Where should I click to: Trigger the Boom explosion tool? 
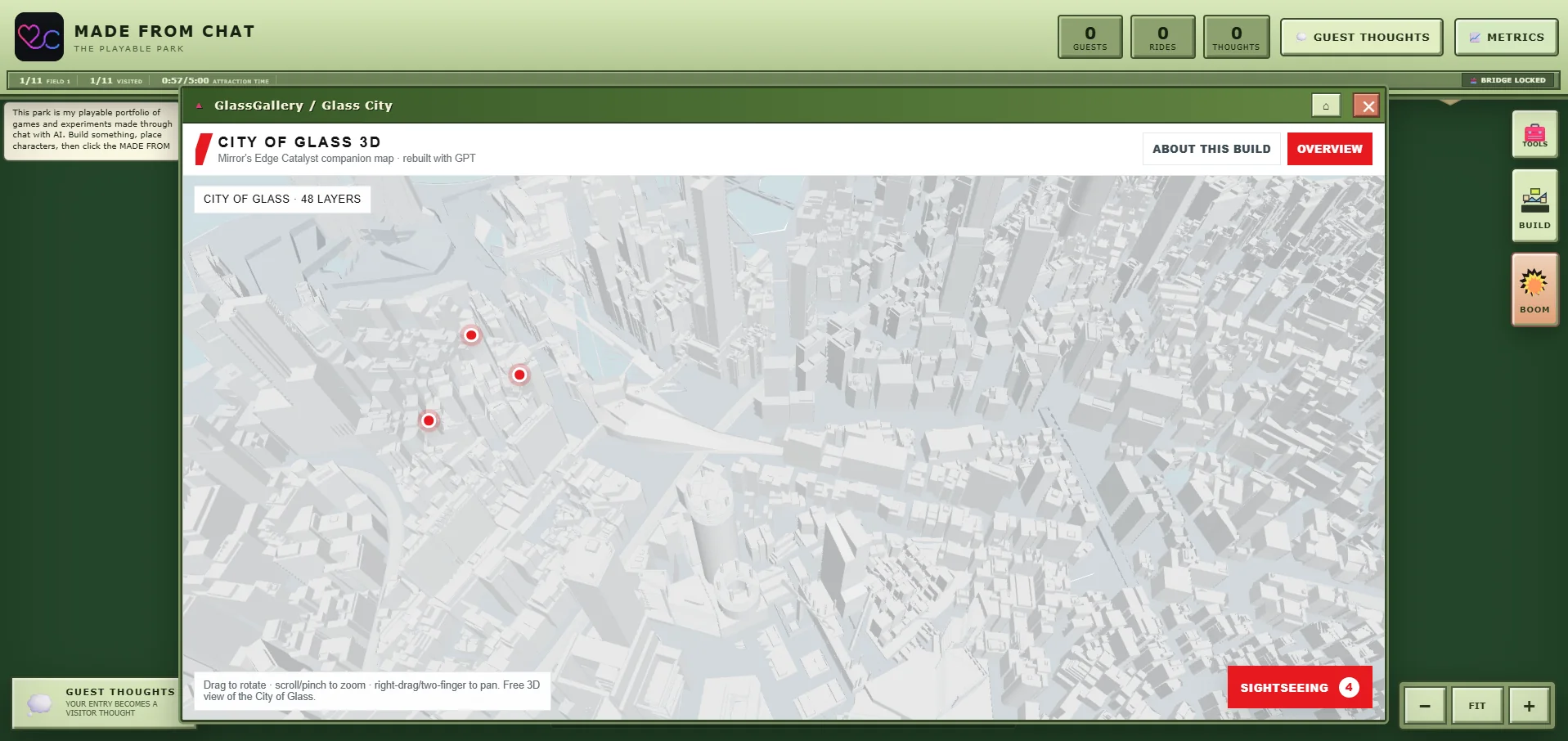click(1534, 290)
